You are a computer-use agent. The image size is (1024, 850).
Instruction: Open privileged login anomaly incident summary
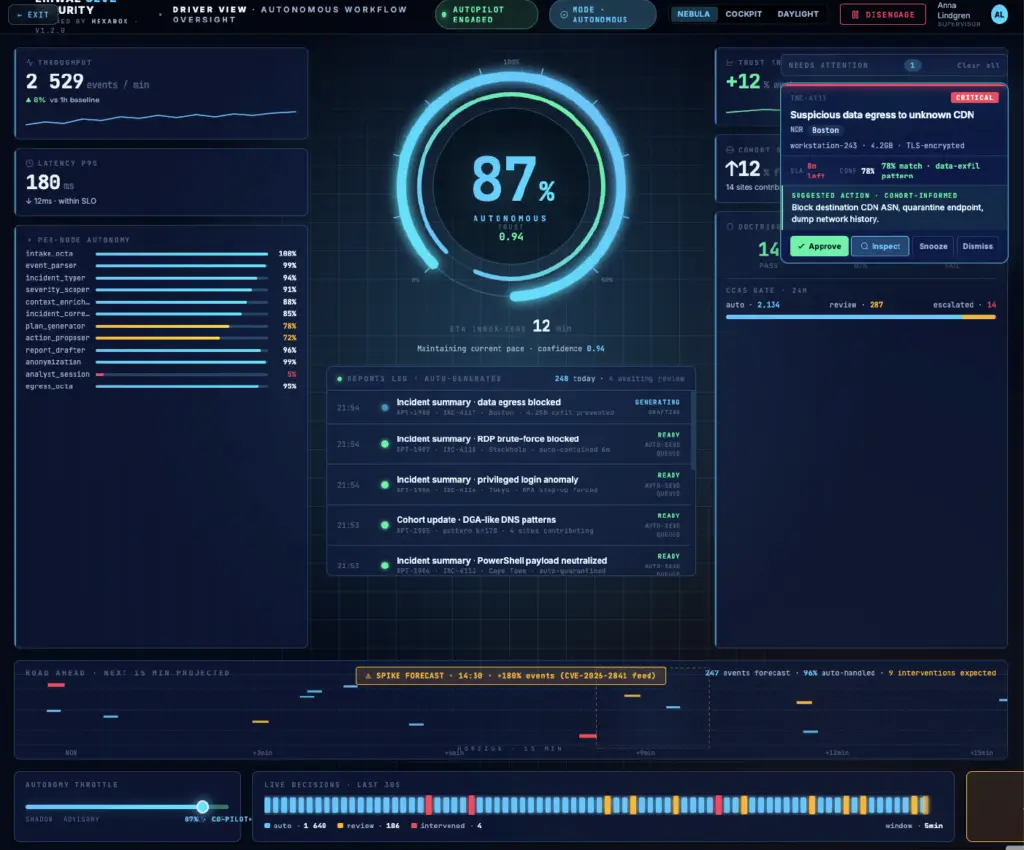point(509,484)
